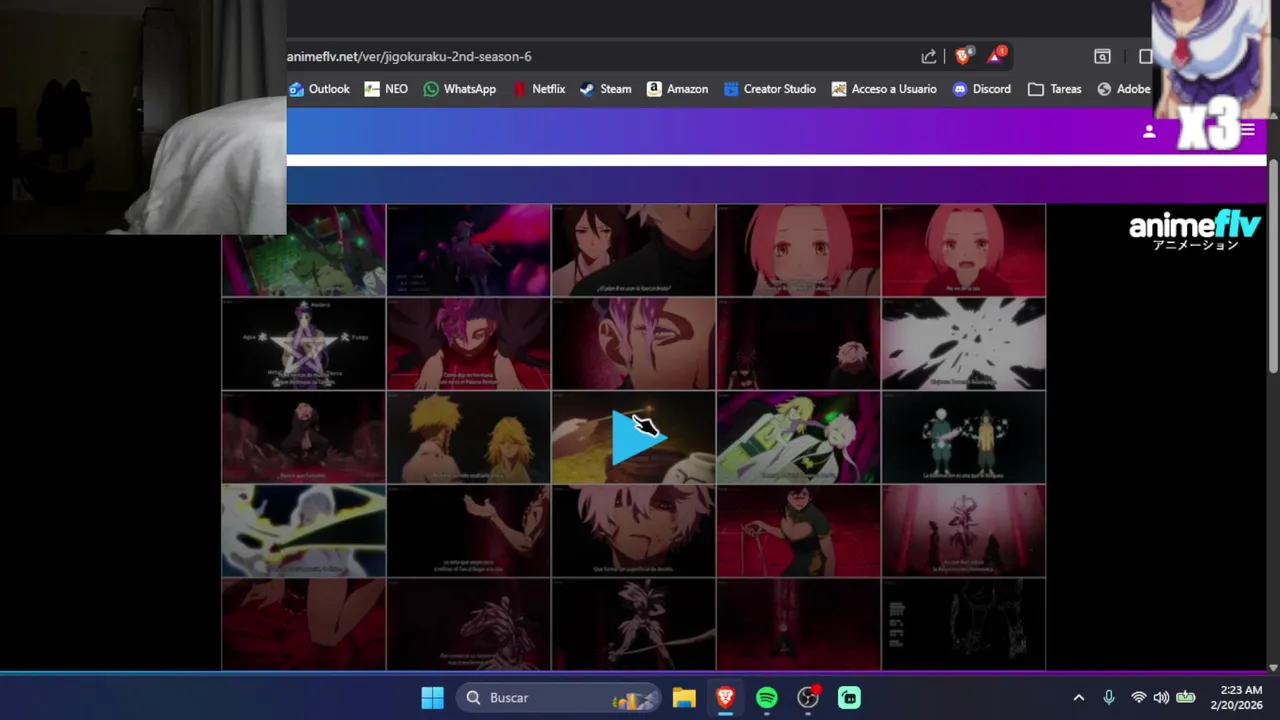Open the Adobe bookmark
The image size is (1280, 720).
[1124, 89]
